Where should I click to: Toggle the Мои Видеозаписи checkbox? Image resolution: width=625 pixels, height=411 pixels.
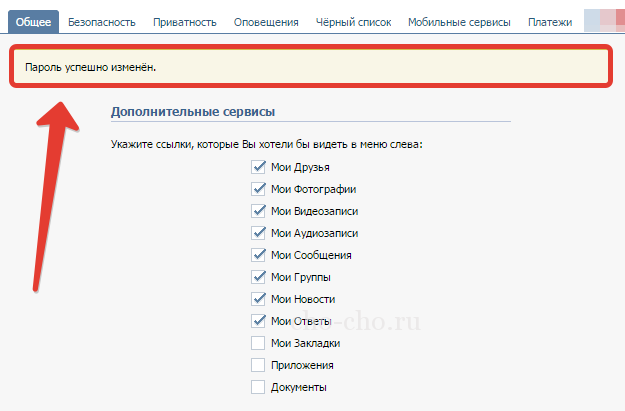[258, 211]
